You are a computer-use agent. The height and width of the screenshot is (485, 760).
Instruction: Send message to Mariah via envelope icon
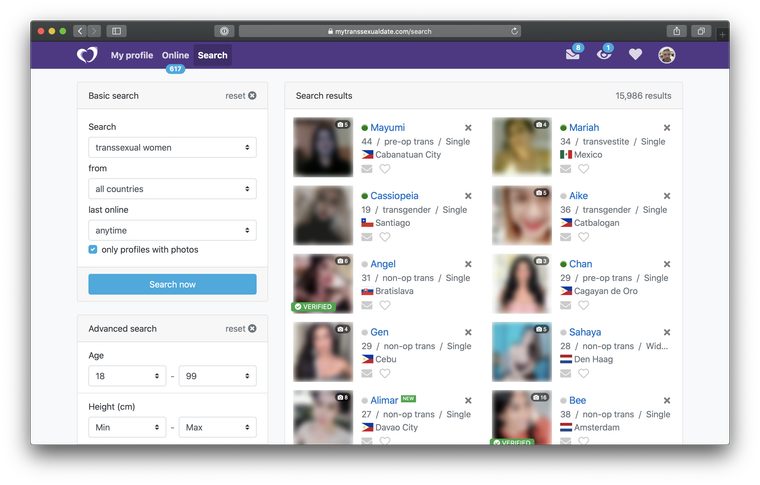[x=566, y=169]
